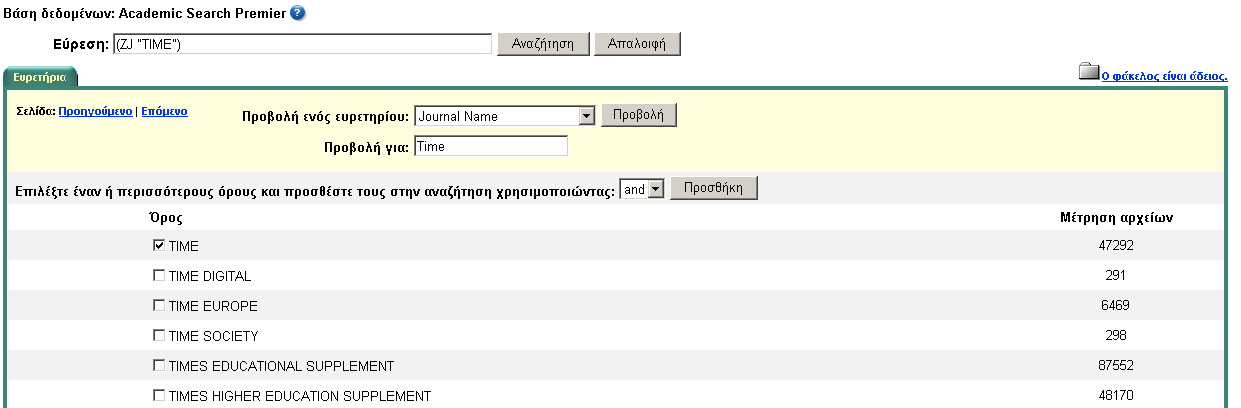The image size is (1241, 408).
Task: Check the TIME EUROPE checkbox
Action: [159, 305]
